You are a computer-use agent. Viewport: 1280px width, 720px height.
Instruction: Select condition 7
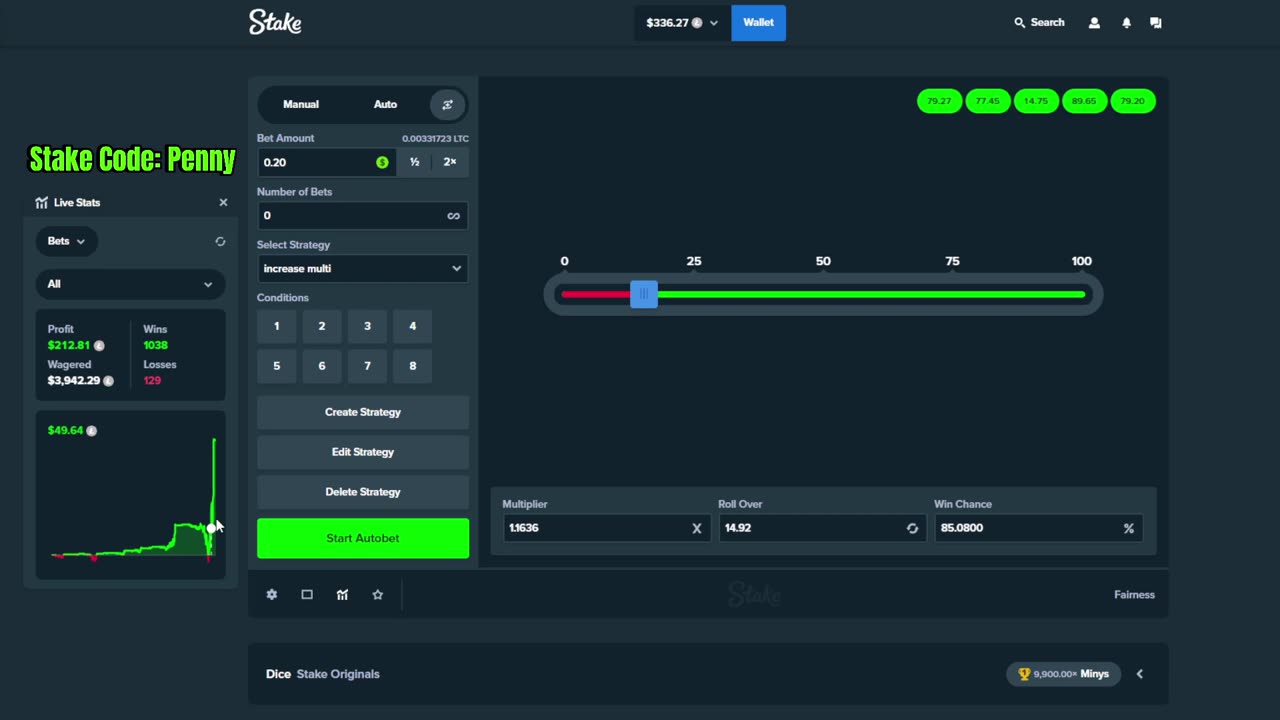point(367,366)
